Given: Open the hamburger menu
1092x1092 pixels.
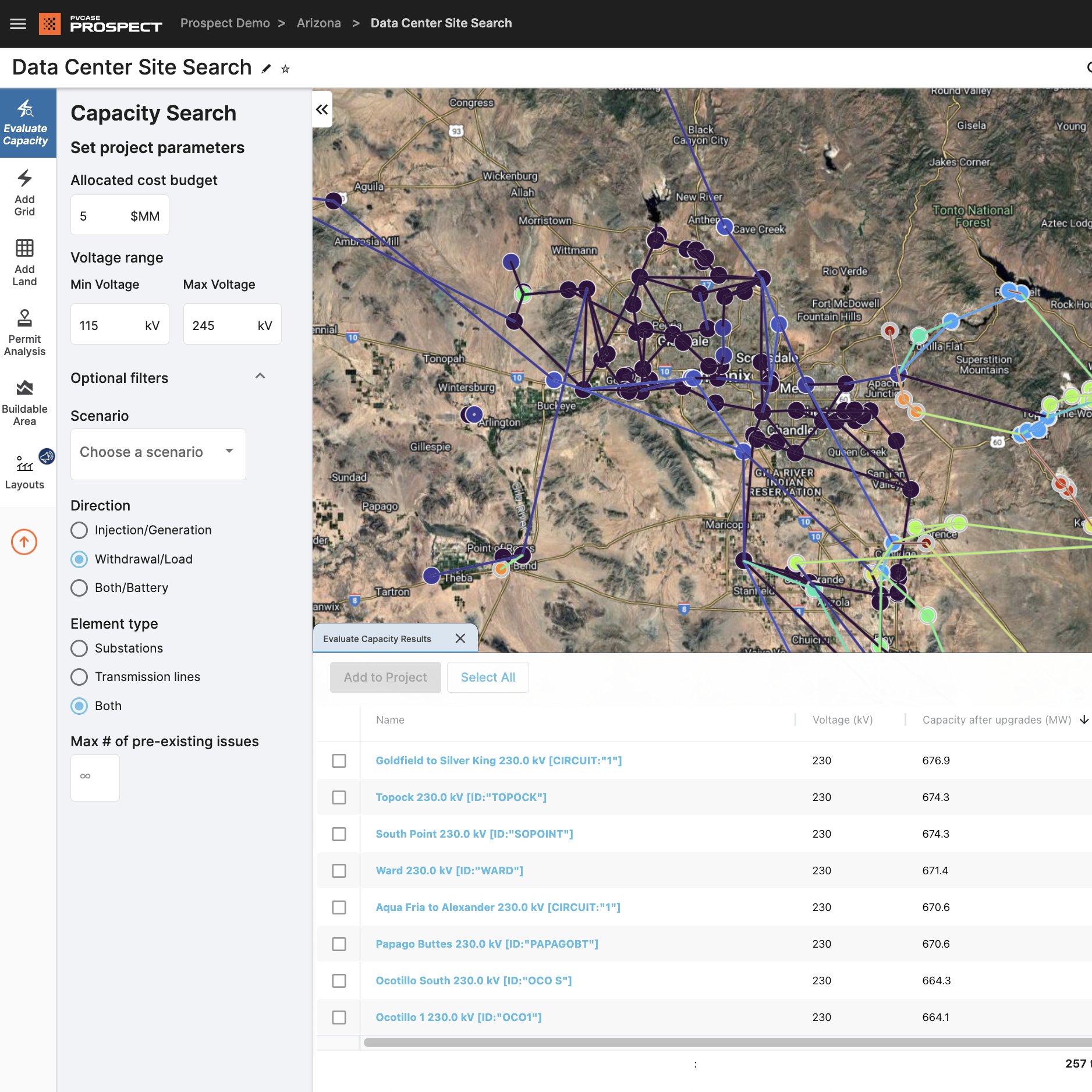Looking at the screenshot, I should (17, 23).
